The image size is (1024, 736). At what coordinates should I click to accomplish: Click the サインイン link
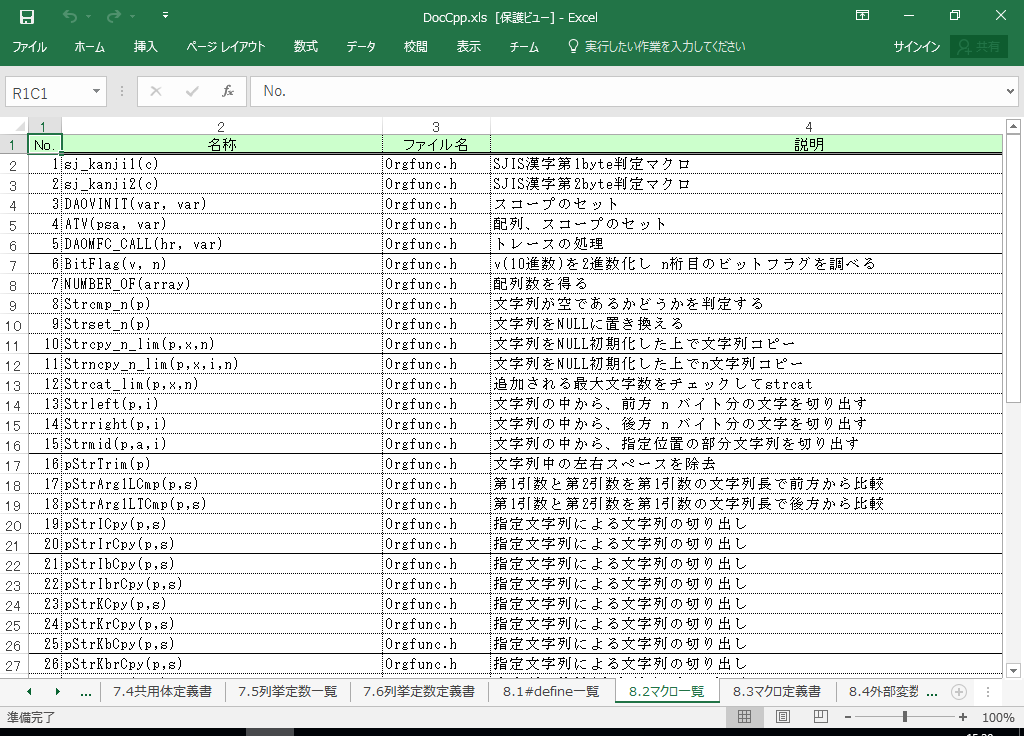tap(916, 47)
